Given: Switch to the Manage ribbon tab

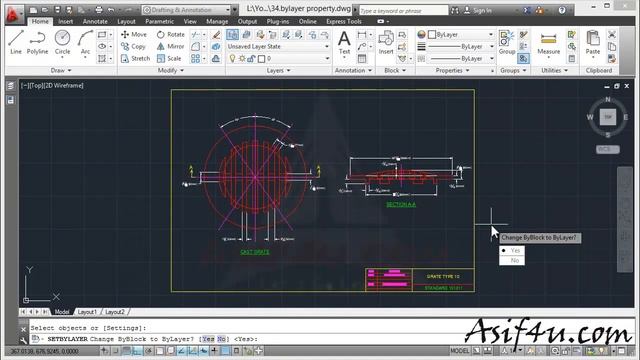Looking at the screenshot, I should click(217, 21).
